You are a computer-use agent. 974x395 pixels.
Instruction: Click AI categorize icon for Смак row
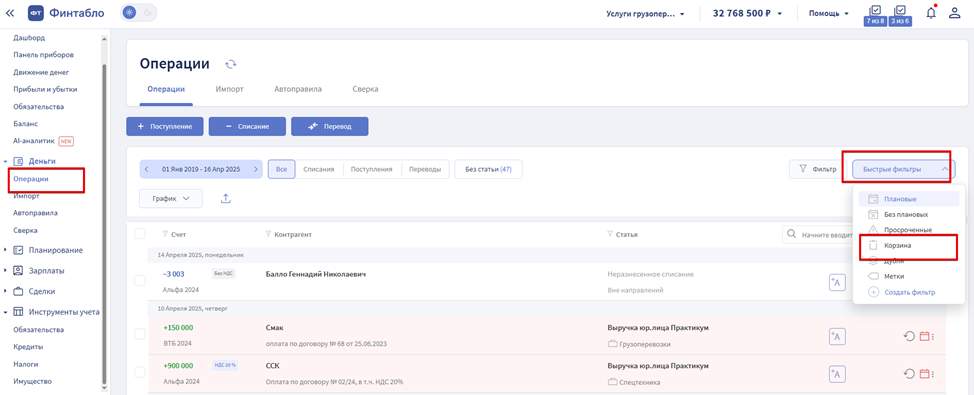pos(837,336)
